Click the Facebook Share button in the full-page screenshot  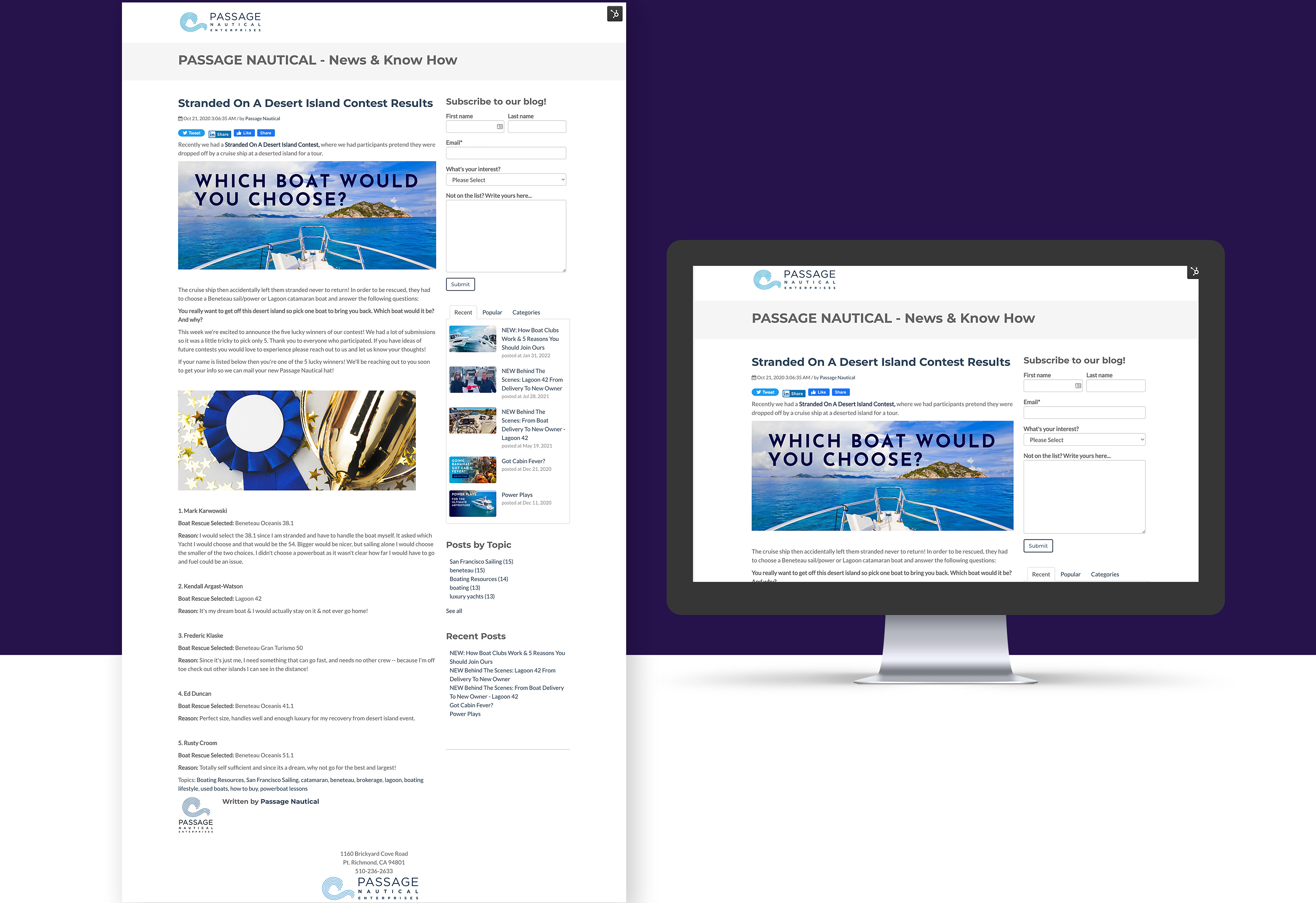point(266,133)
